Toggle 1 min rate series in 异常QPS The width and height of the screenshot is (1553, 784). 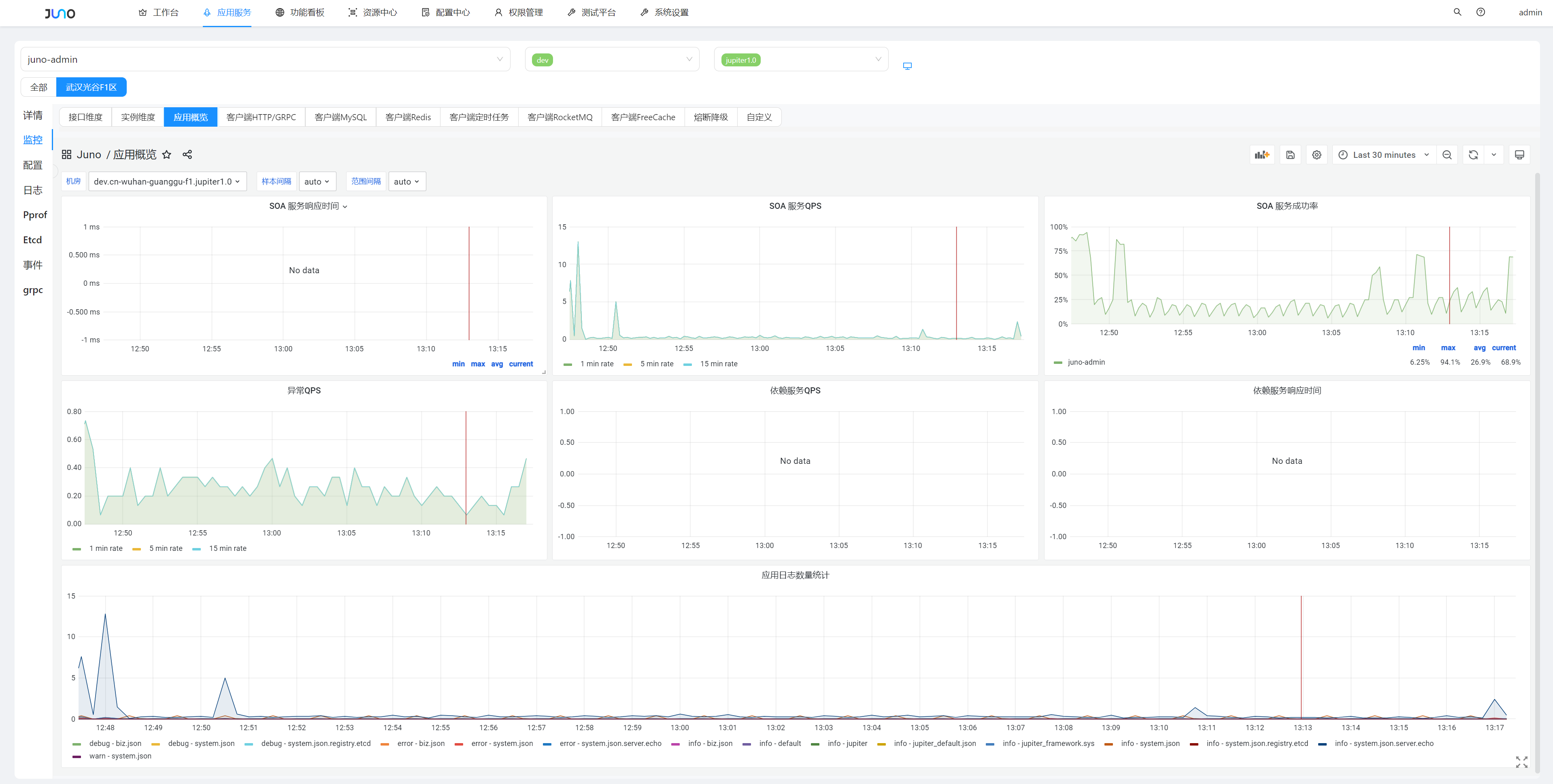[x=106, y=548]
